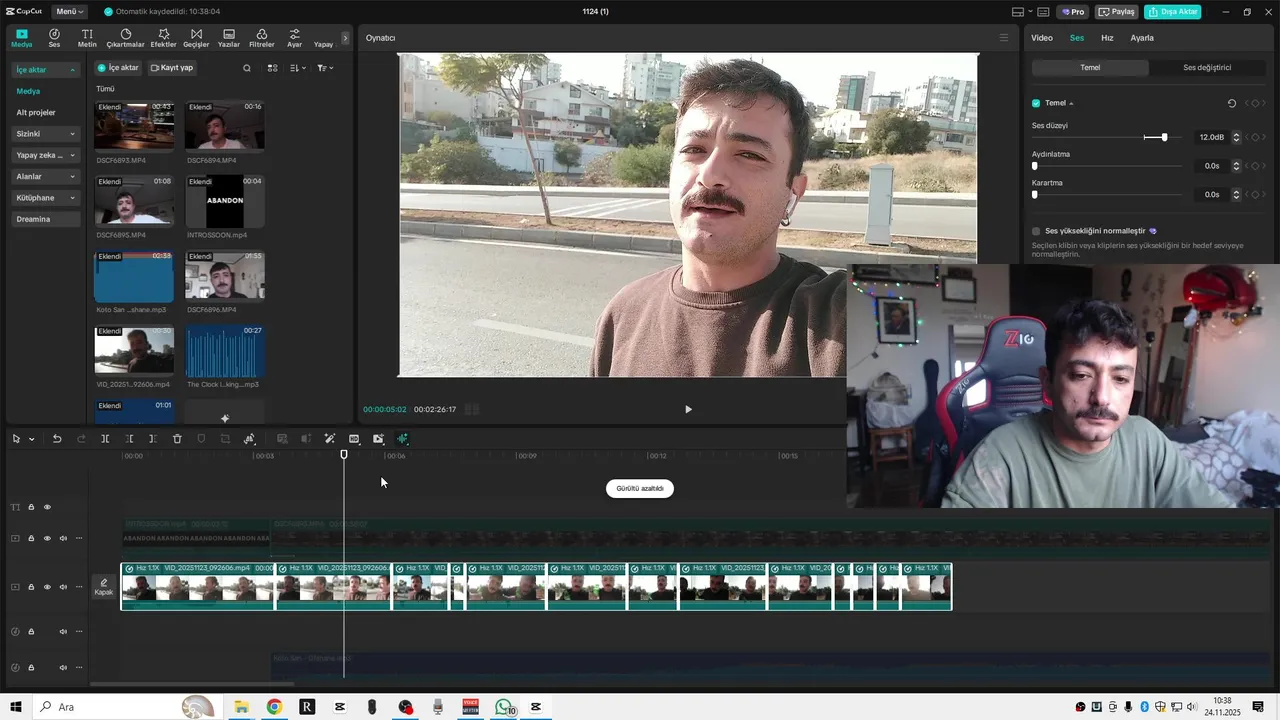Hide the overlay INTROSSOON video track
Image resolution: width=1280 pixels, height=720 pixels.
[47, 538]
